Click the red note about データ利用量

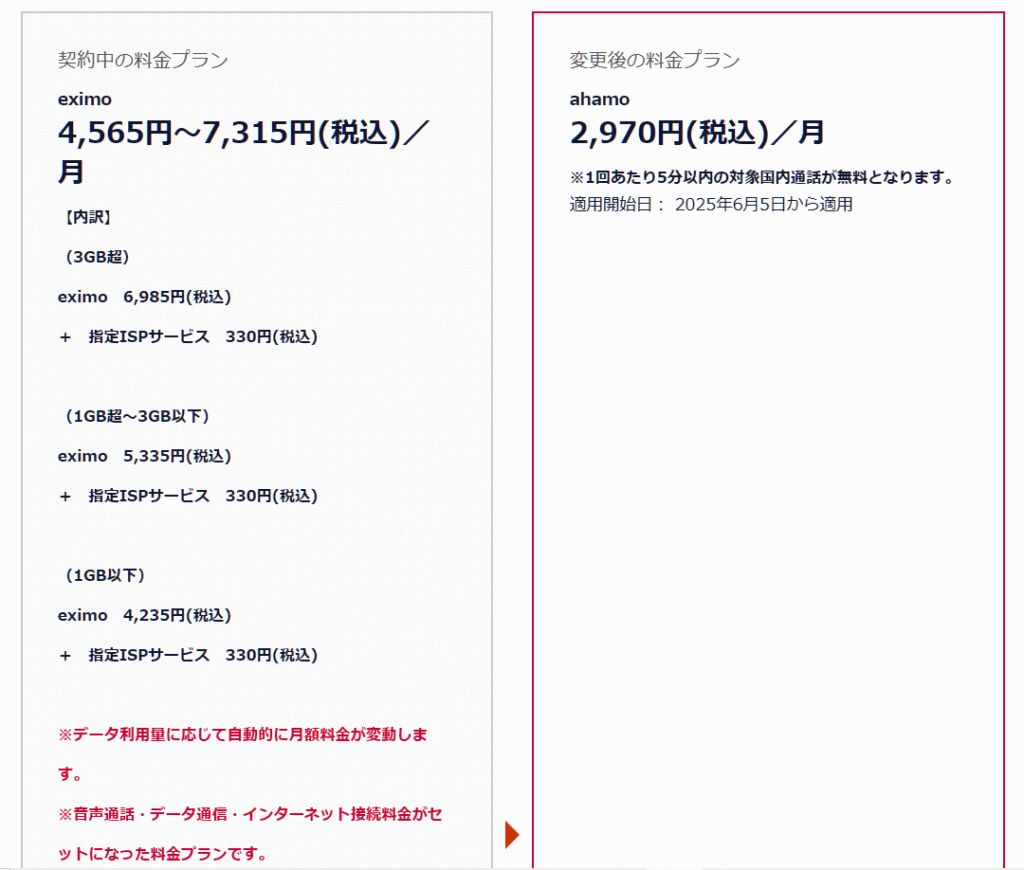click(242, 754)
